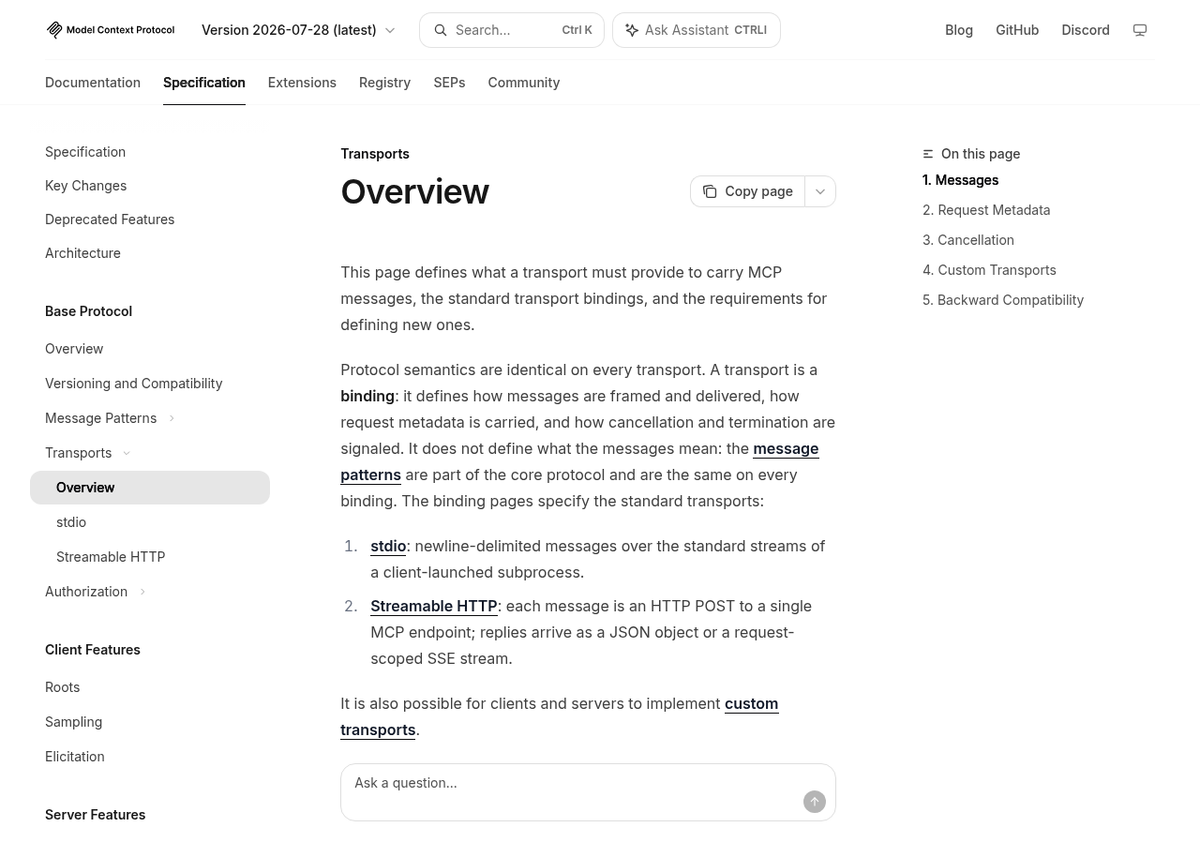Click the Overview page title

point(415,191)
